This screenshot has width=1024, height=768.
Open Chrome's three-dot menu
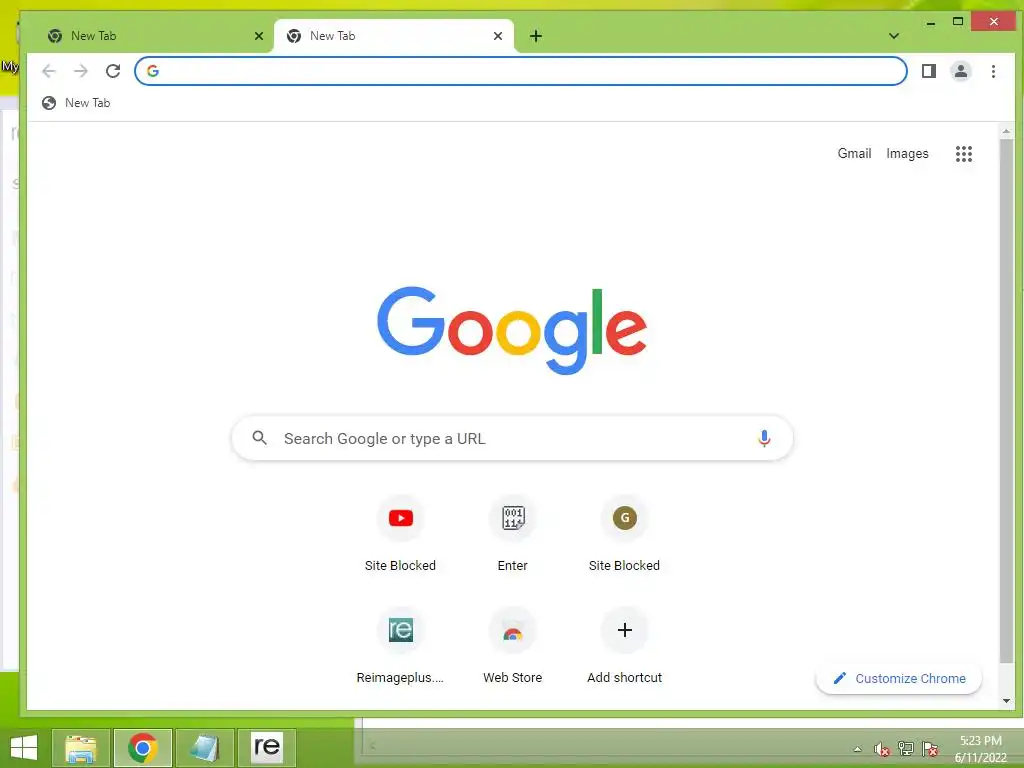tap(993, 71)
